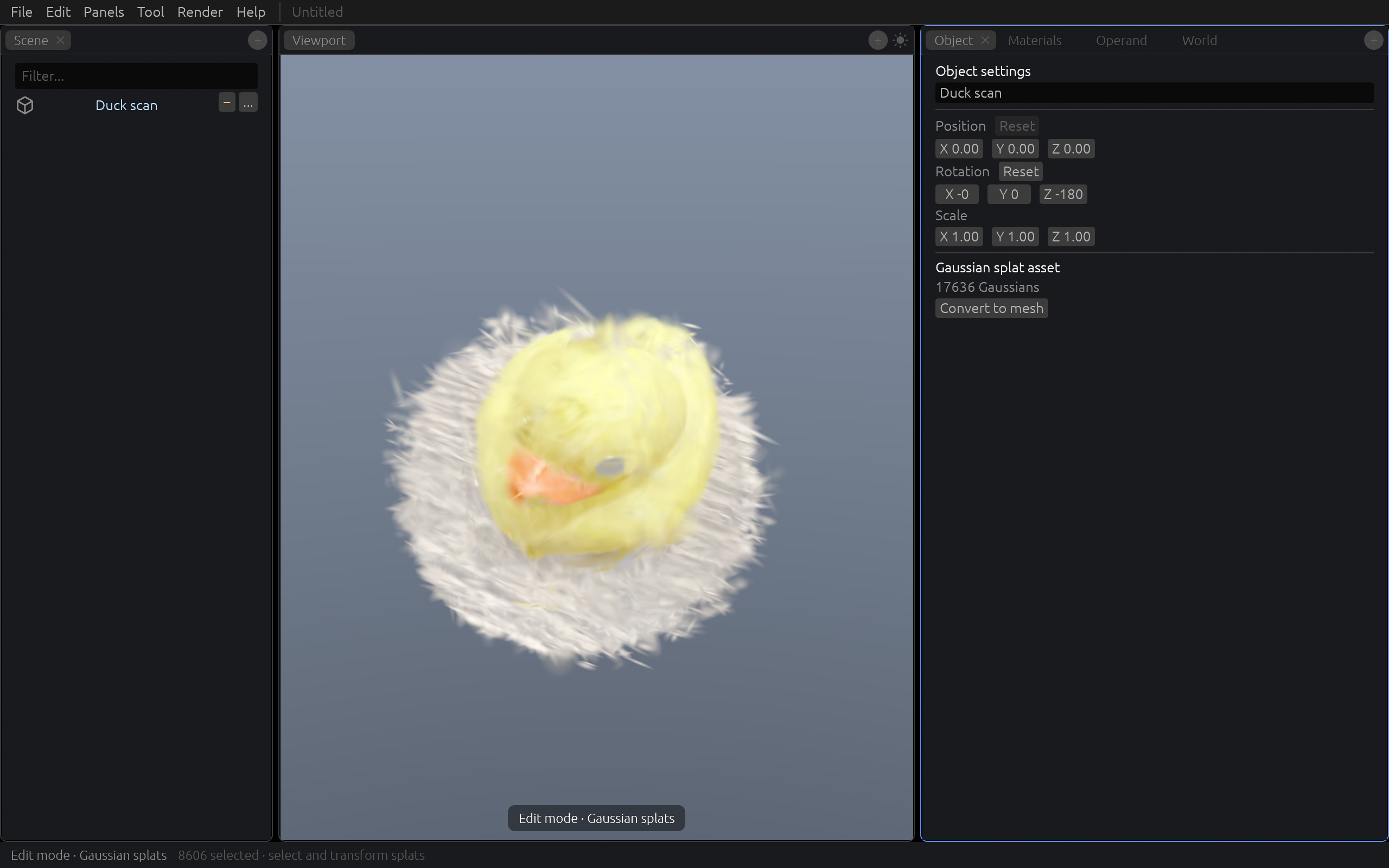Toggle viewport lighting sun icon
Image resolution: width=1389 pixels, height=868 pixels.
tap(900, 40)
